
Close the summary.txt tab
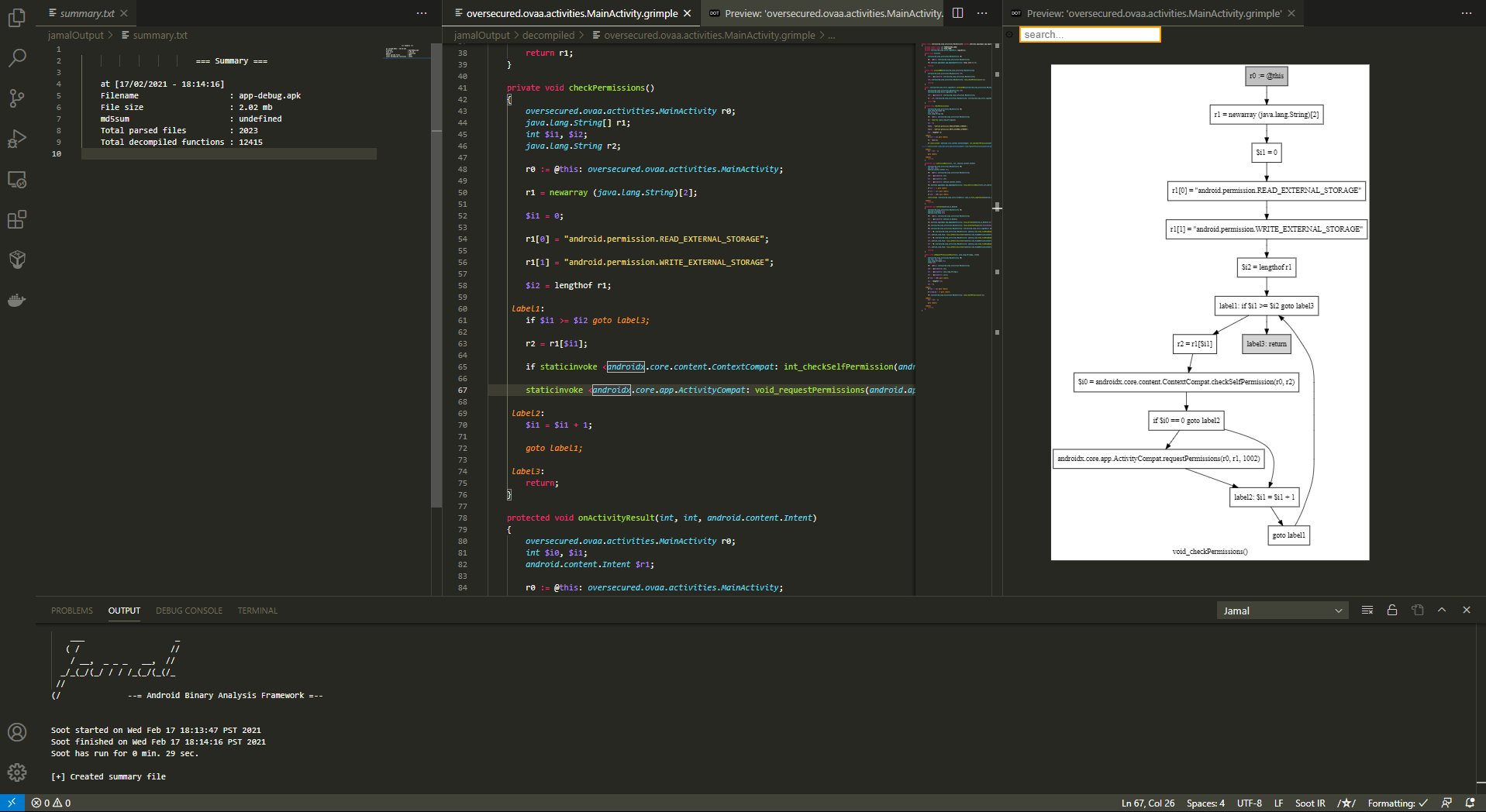pos(124,13)
